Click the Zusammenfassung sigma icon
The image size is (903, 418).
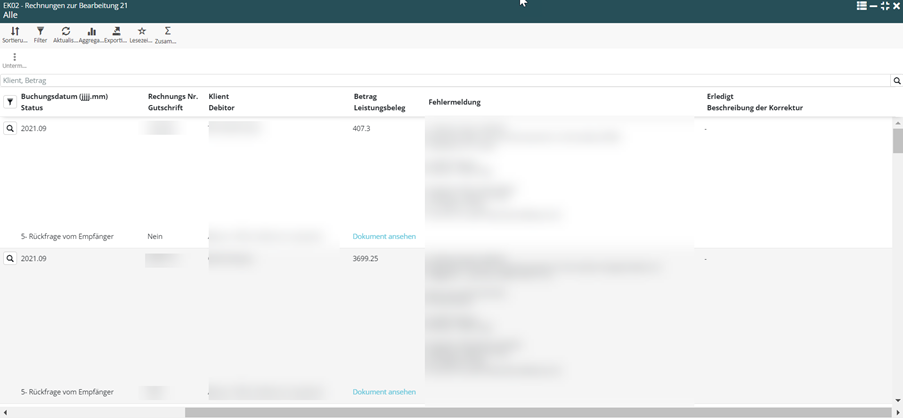167,35
